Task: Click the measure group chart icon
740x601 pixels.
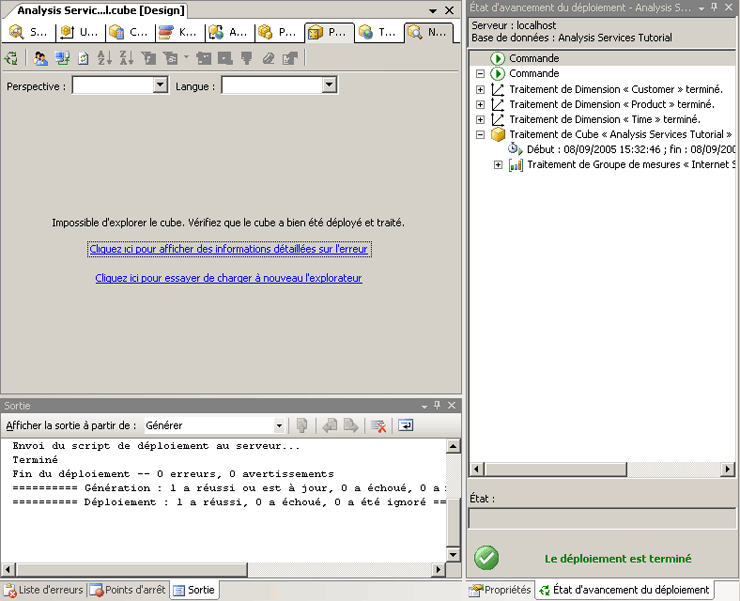Action: pyautogui.click(x=516, y=165)
